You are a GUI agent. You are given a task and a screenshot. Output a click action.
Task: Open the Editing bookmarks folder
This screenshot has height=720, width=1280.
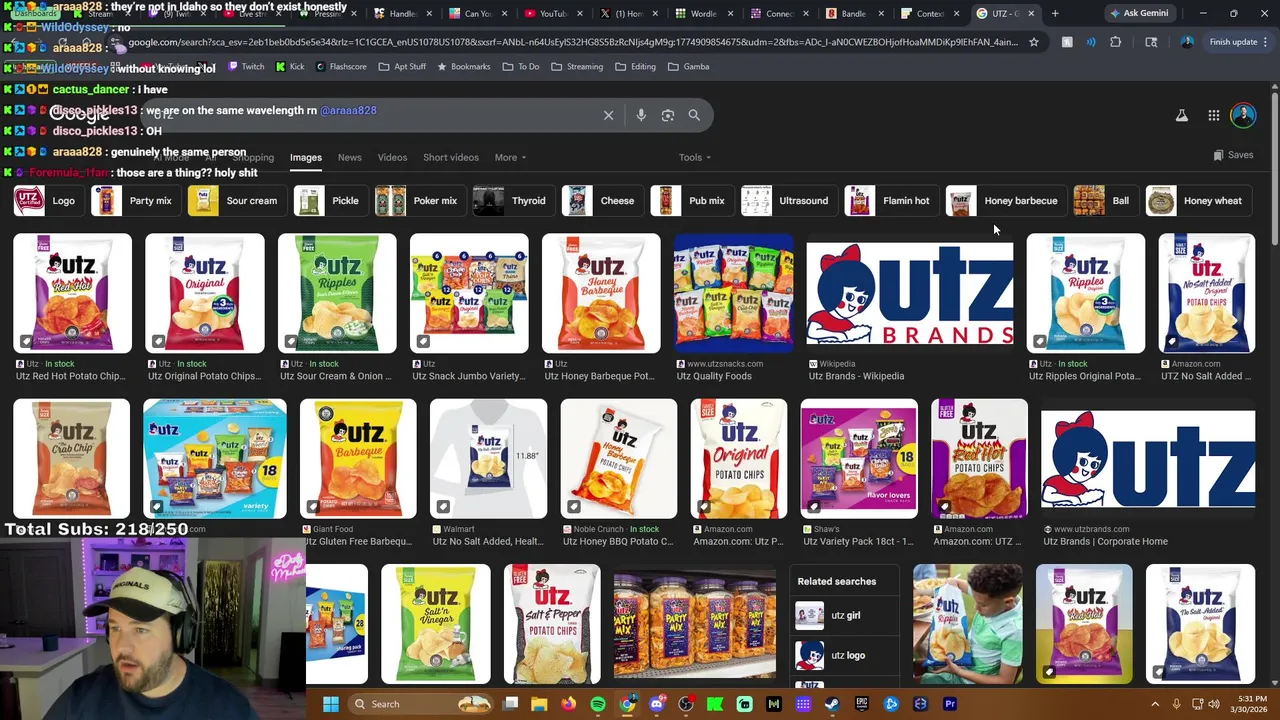[x=636, y=66]
